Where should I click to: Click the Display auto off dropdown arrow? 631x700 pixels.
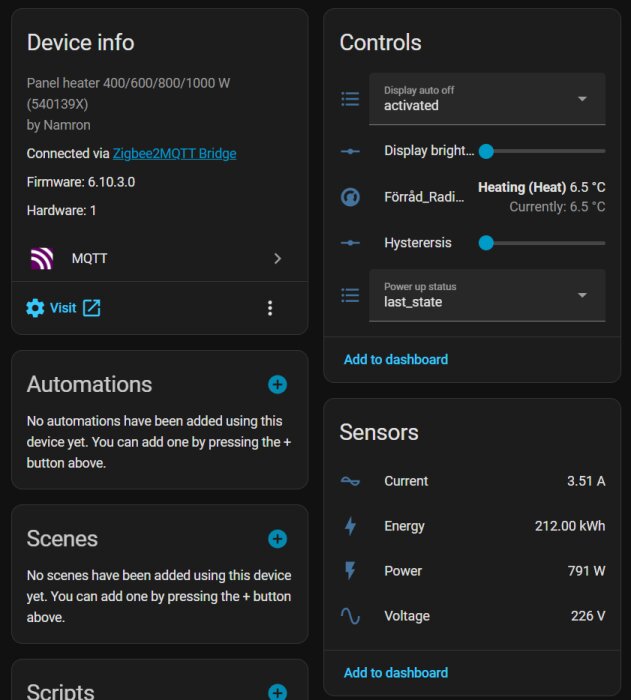[x=582, y=99]
